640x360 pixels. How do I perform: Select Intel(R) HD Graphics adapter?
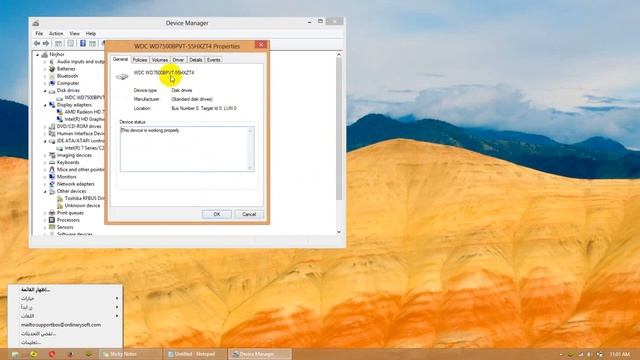pyautogui.click(x=84, y=119)
